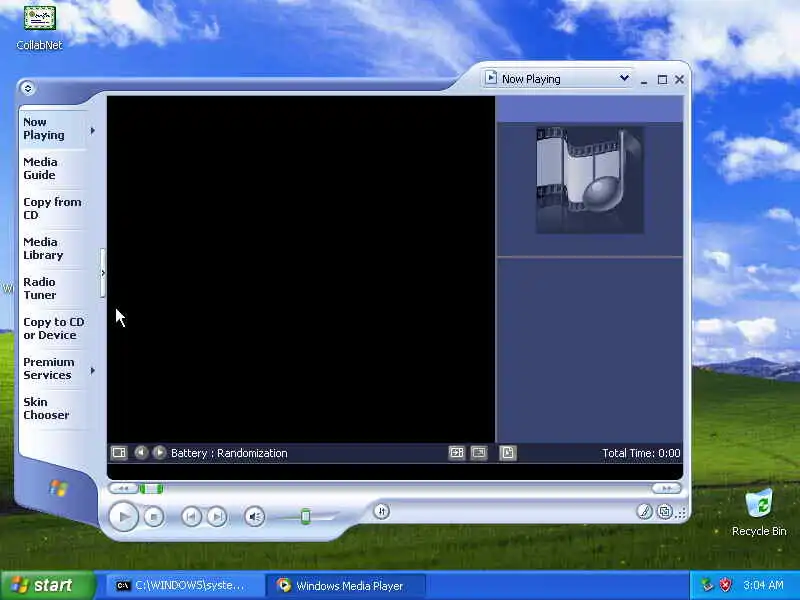This screenshot has height=600, width=800.
Task: Open the Windows Start menu
Action: coord(47,585)
